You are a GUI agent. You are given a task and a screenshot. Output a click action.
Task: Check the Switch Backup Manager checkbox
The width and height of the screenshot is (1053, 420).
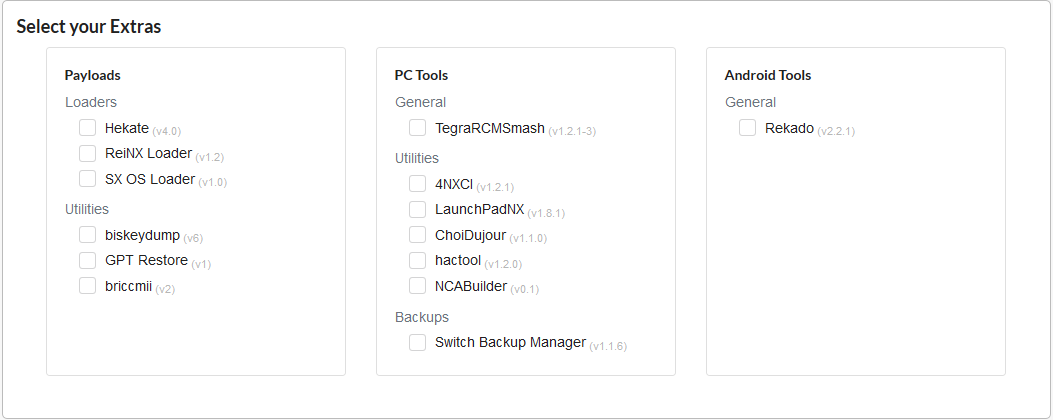418,342
